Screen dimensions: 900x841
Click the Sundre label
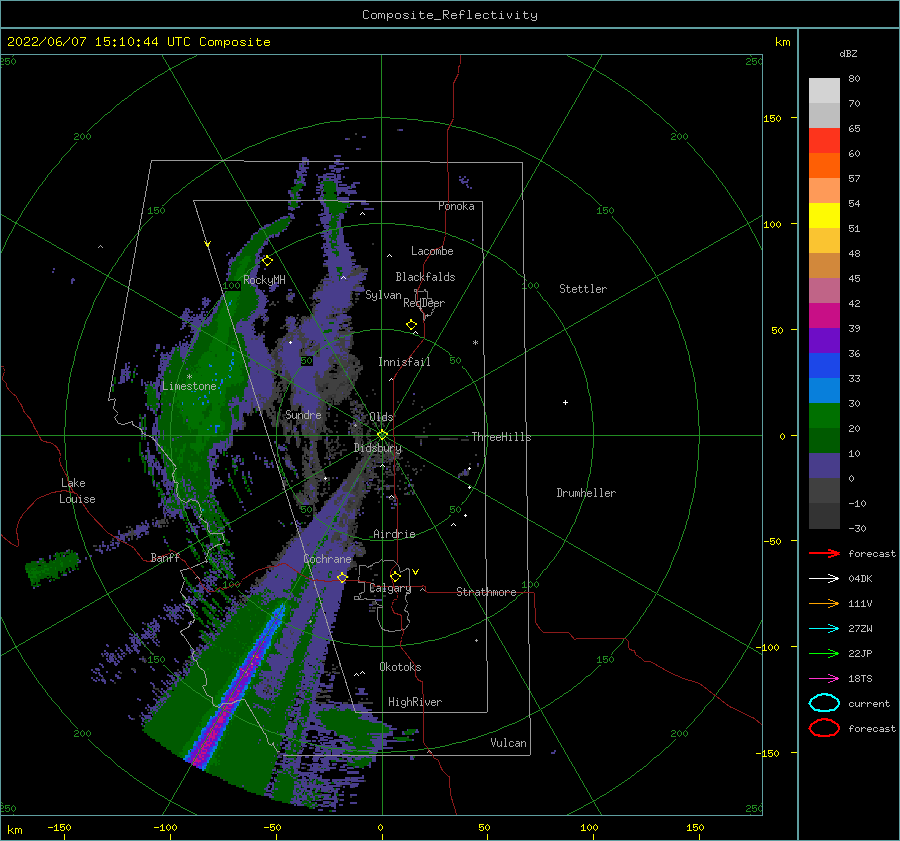pos(303,414)
